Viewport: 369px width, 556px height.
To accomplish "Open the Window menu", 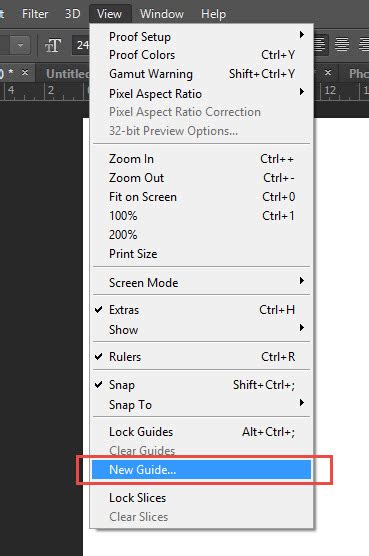I will tap(162, 14).
